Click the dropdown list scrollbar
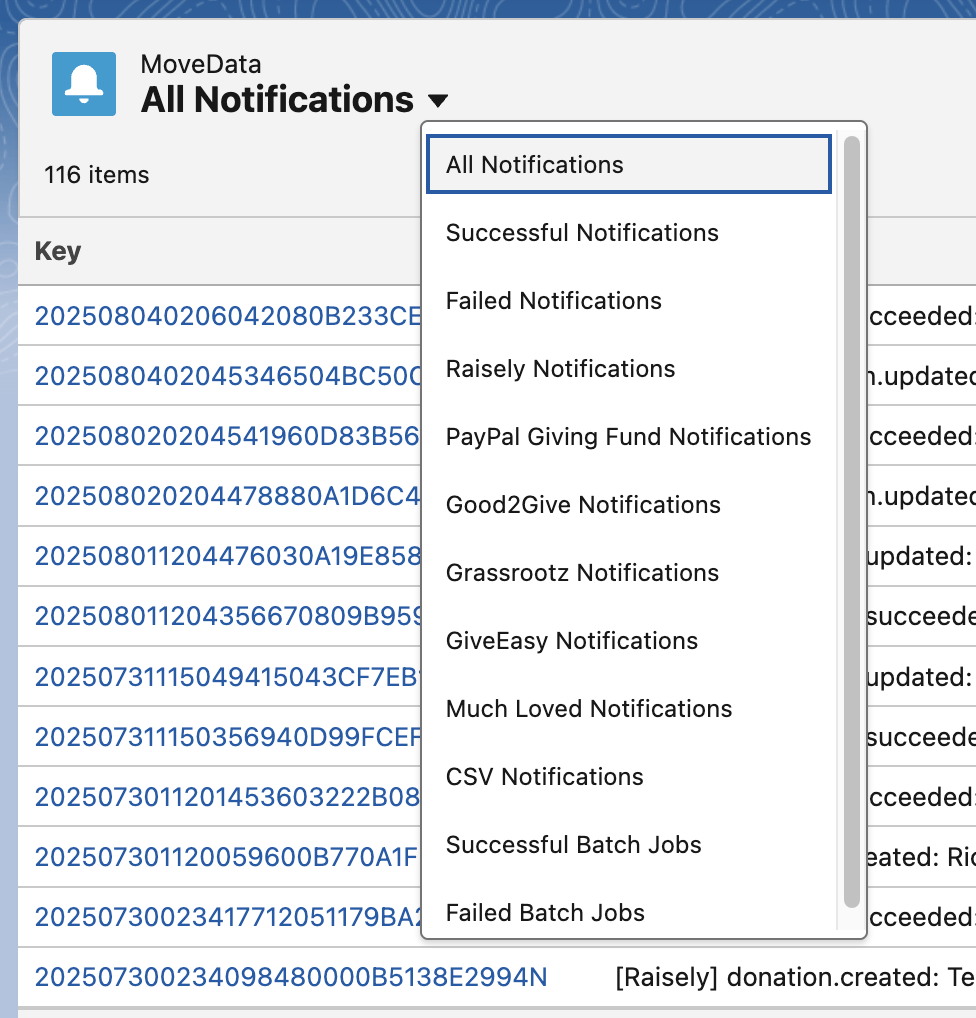Viewport: 976px width, 1018px height. point(851,520)
